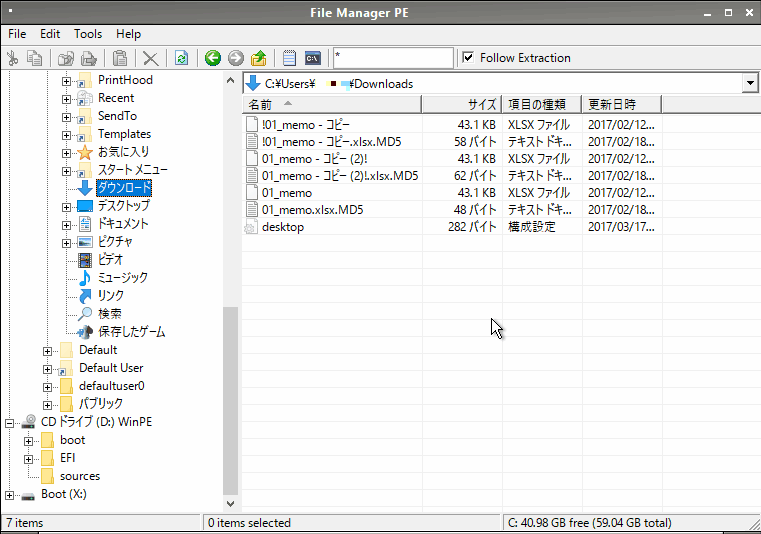This screenshot has width=761, height=534.
Task: Select the ドキュメント tree item
Action: [x=123, y=224]
